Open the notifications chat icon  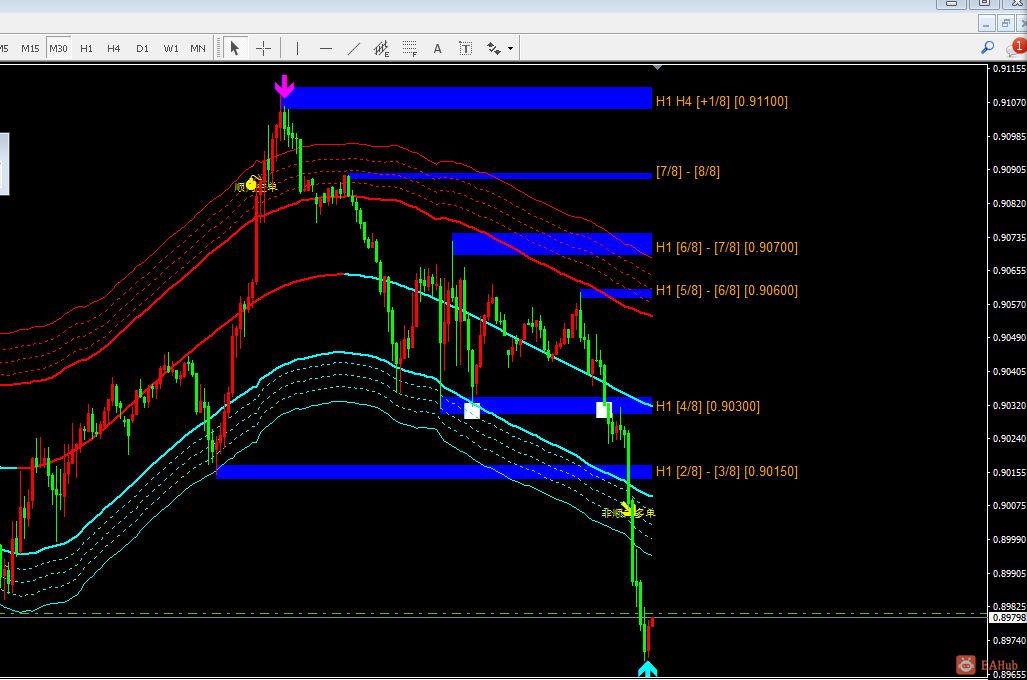pyautogui.click(x=1017, y=48)
